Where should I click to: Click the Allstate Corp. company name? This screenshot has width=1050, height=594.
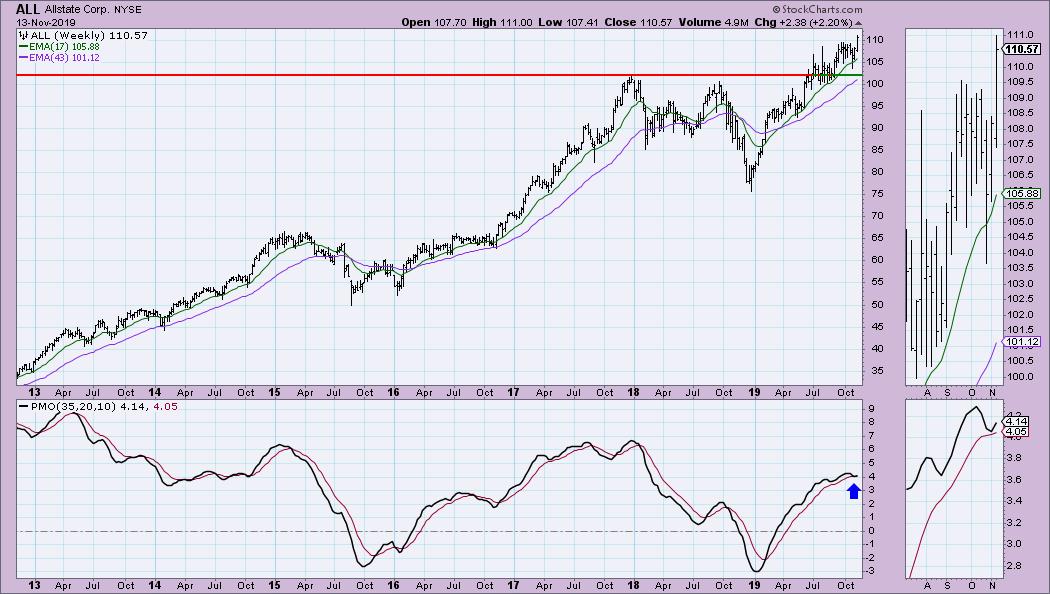coord(77,10)
